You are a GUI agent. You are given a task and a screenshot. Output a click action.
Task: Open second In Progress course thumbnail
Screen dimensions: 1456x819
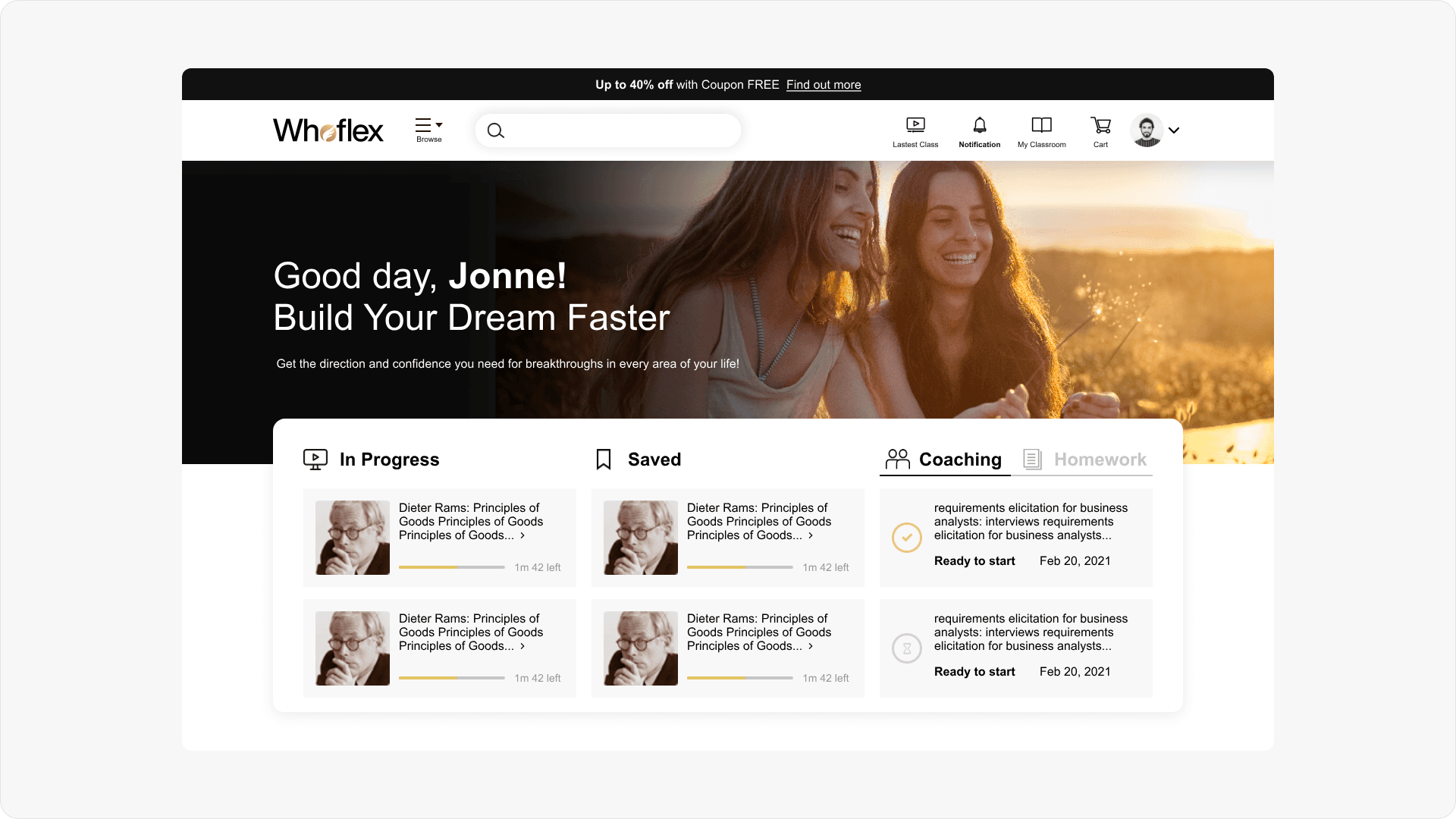(x=353, y=648)
